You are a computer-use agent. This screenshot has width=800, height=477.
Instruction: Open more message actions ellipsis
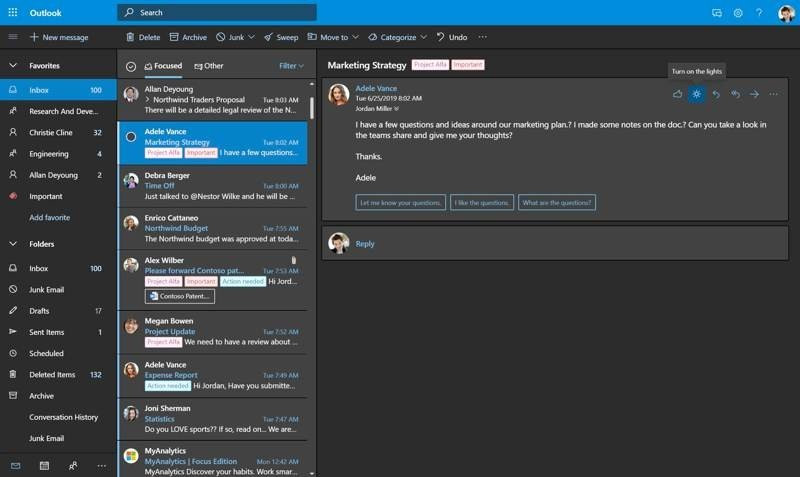click(773, 94)
